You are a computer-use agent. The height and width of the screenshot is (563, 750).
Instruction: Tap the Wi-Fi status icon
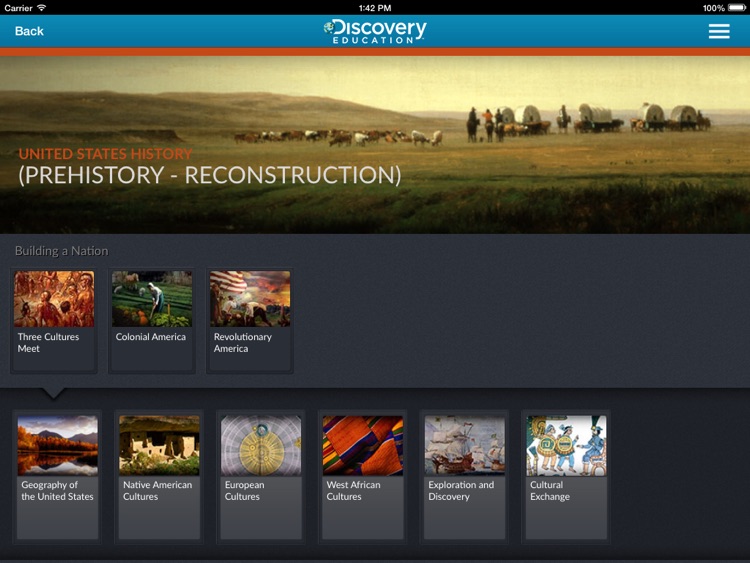coord(42,8)
